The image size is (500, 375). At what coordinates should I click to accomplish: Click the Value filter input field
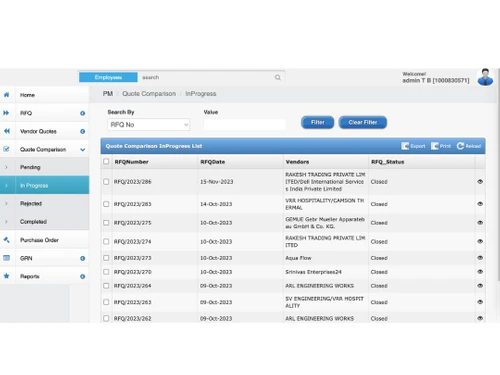pos(245,125)
